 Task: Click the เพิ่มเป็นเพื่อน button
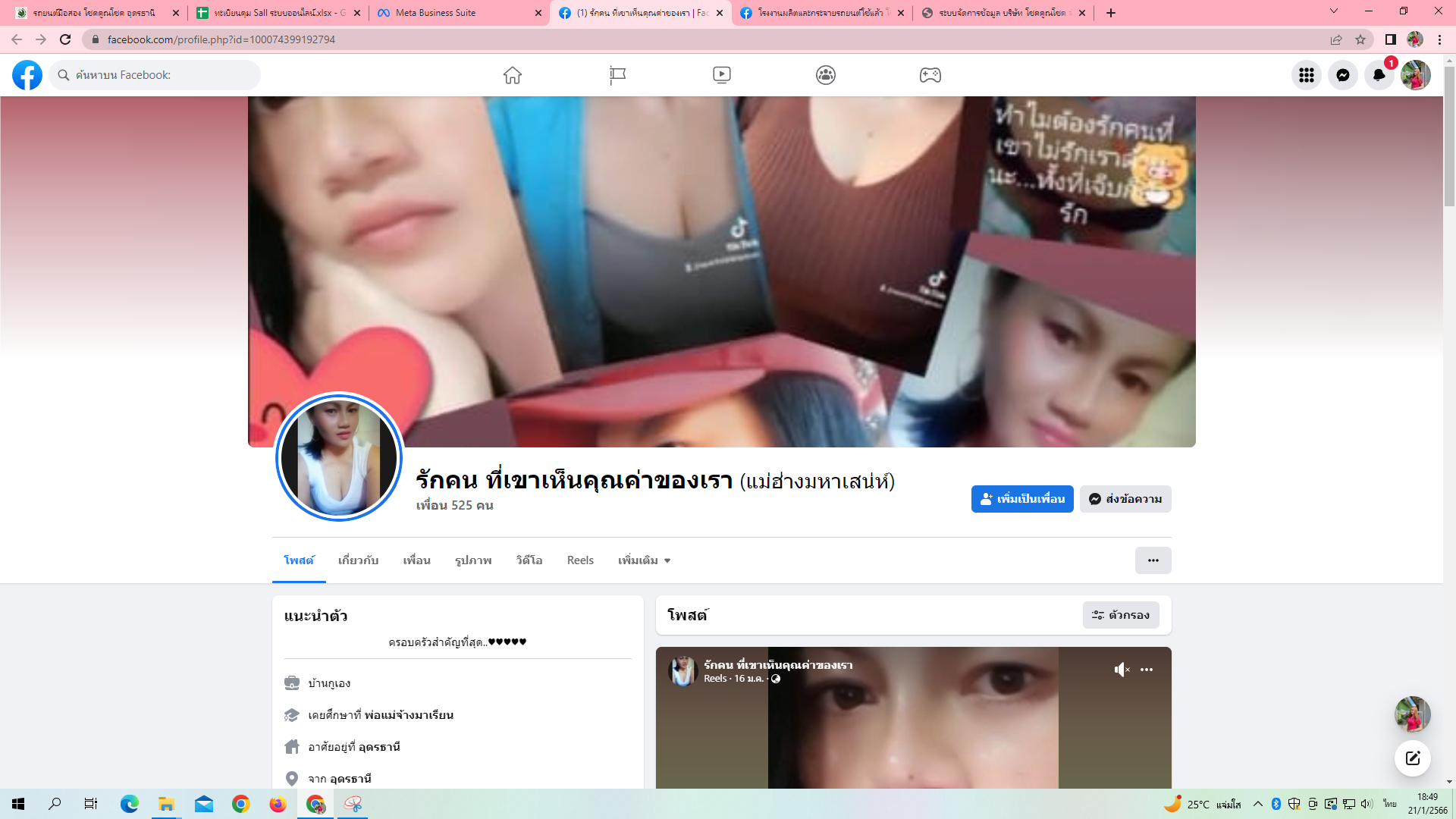(x=1021, y=499)
